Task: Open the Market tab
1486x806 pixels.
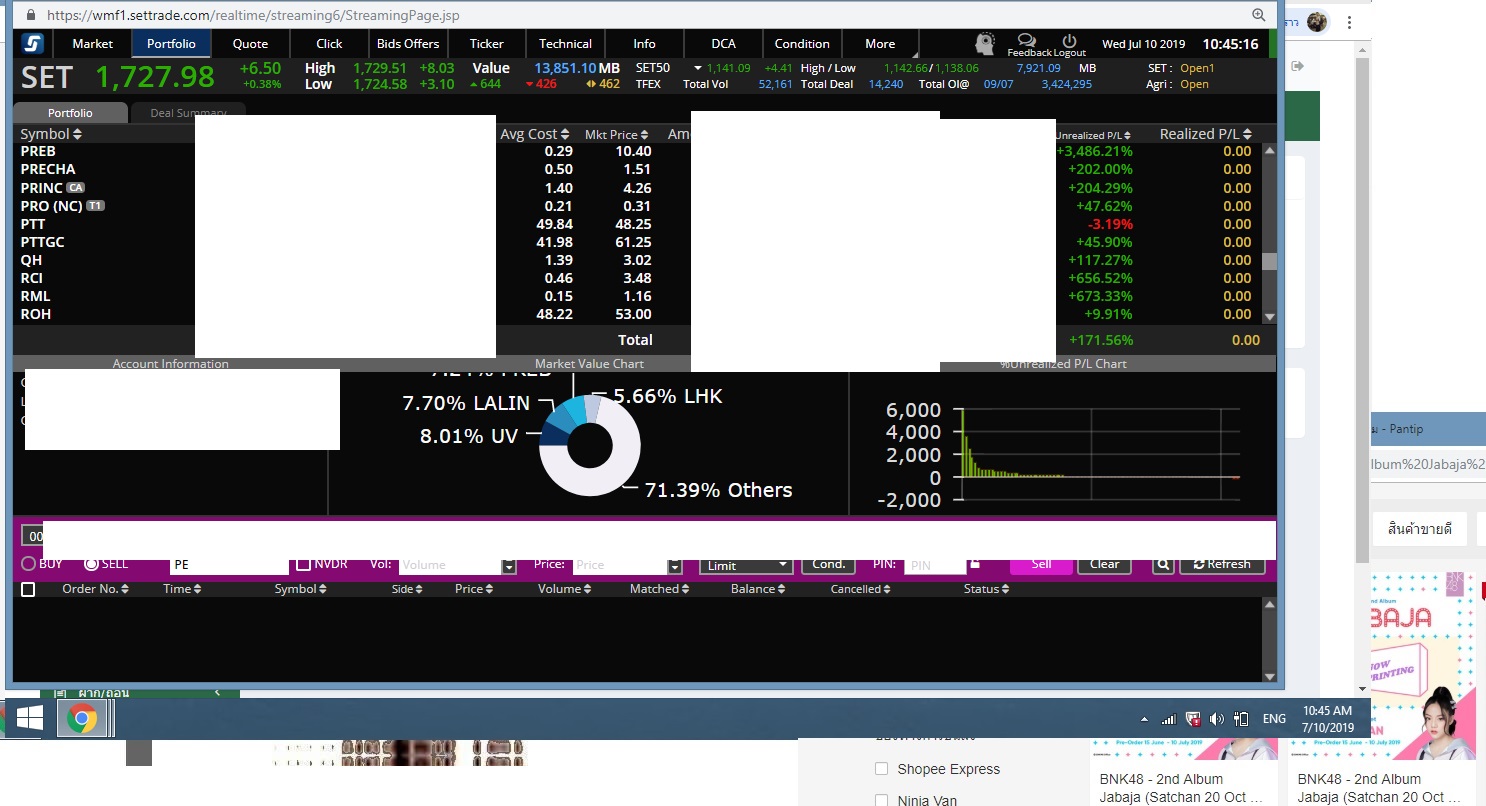Action: tap(93, 44)
